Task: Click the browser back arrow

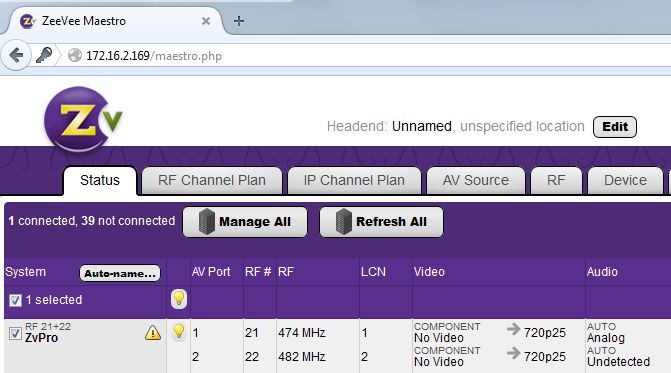Action: (16, 55)
